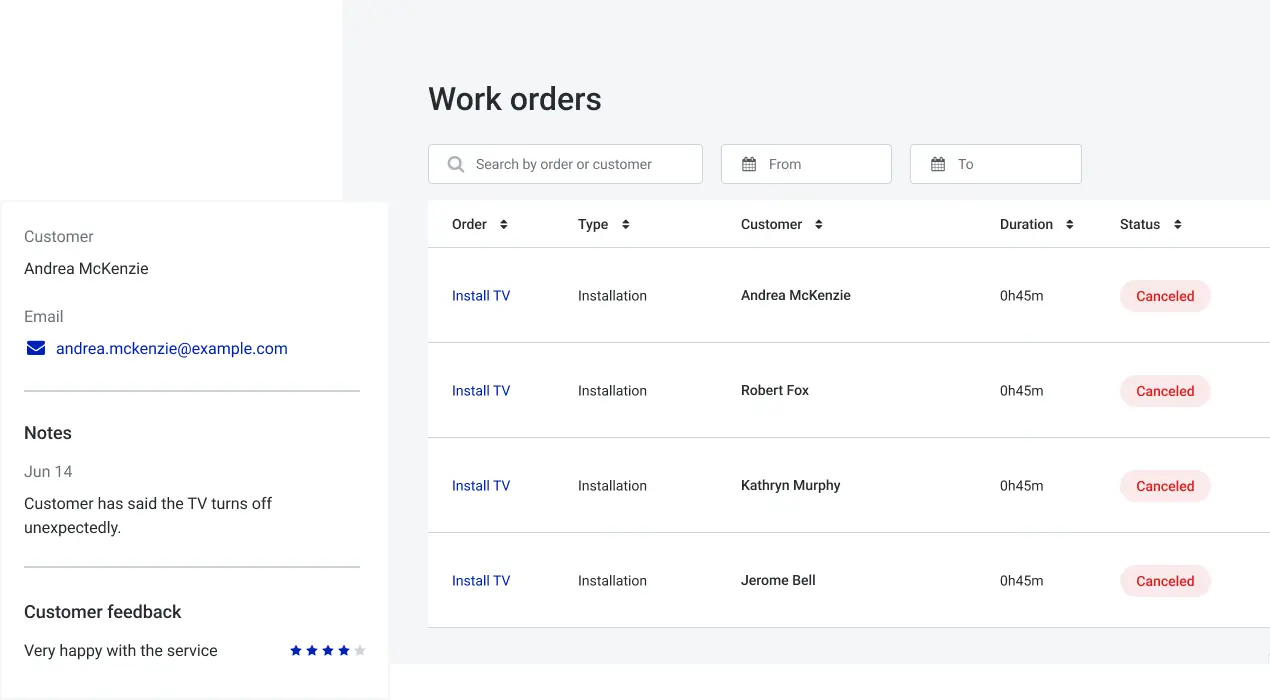Viewport: 1270px width, 700px height.
Task: Click the search magnifier icon
Action: pyautogui.click(x=455, y=163)
